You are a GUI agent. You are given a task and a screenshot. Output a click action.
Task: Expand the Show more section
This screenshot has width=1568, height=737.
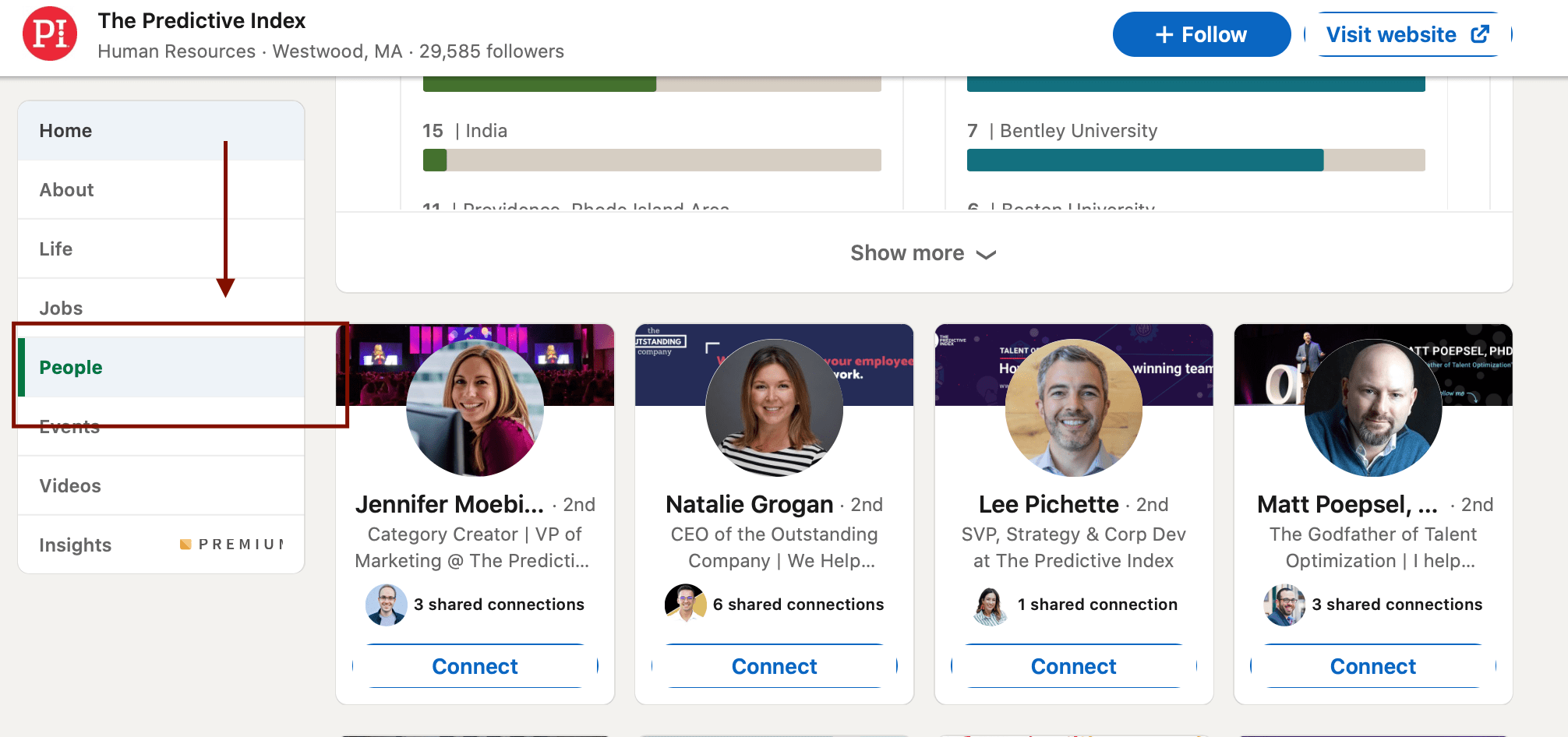(923, 253)
